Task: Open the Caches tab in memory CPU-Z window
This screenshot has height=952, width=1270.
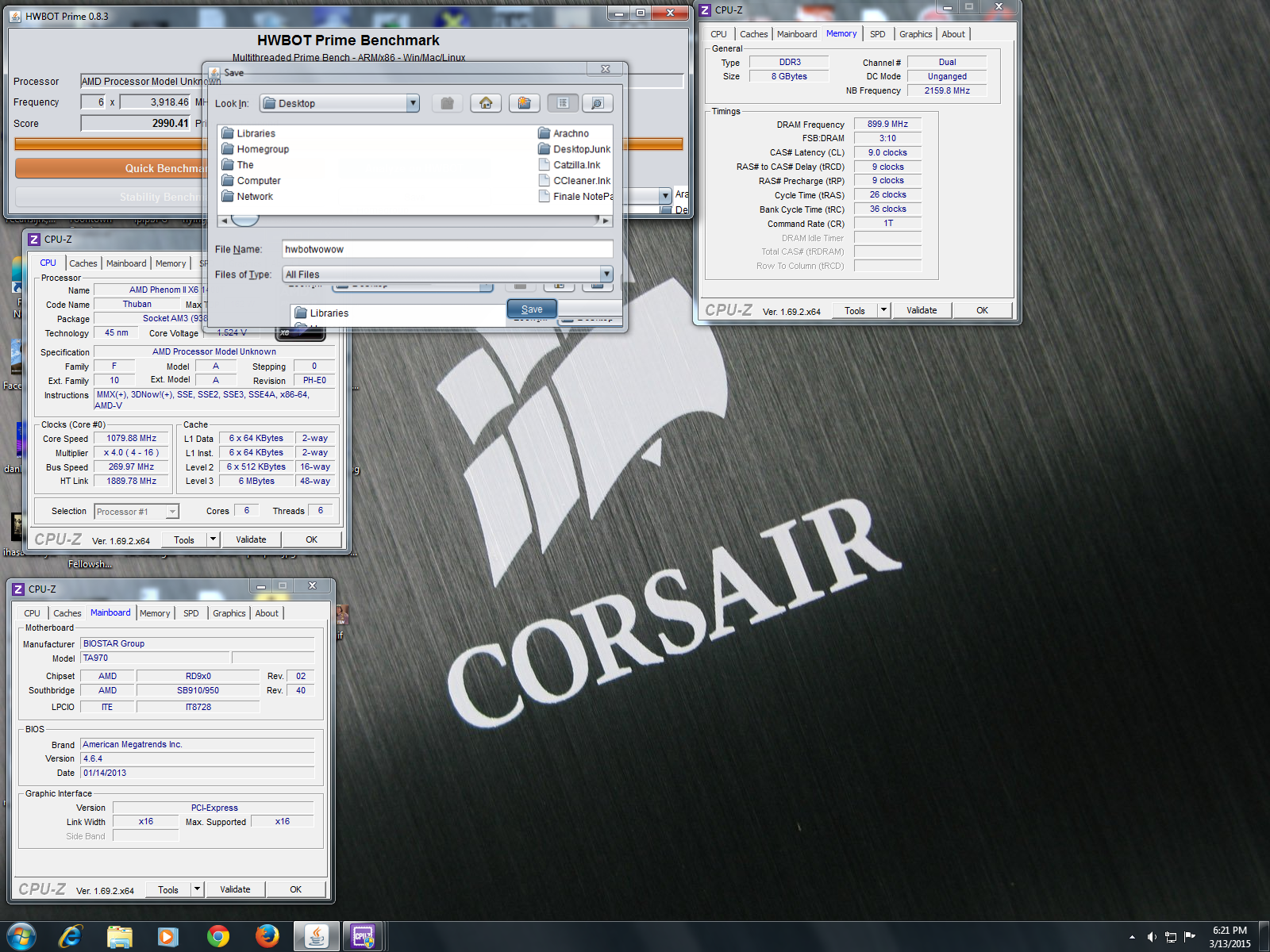Action: (753, 34)
